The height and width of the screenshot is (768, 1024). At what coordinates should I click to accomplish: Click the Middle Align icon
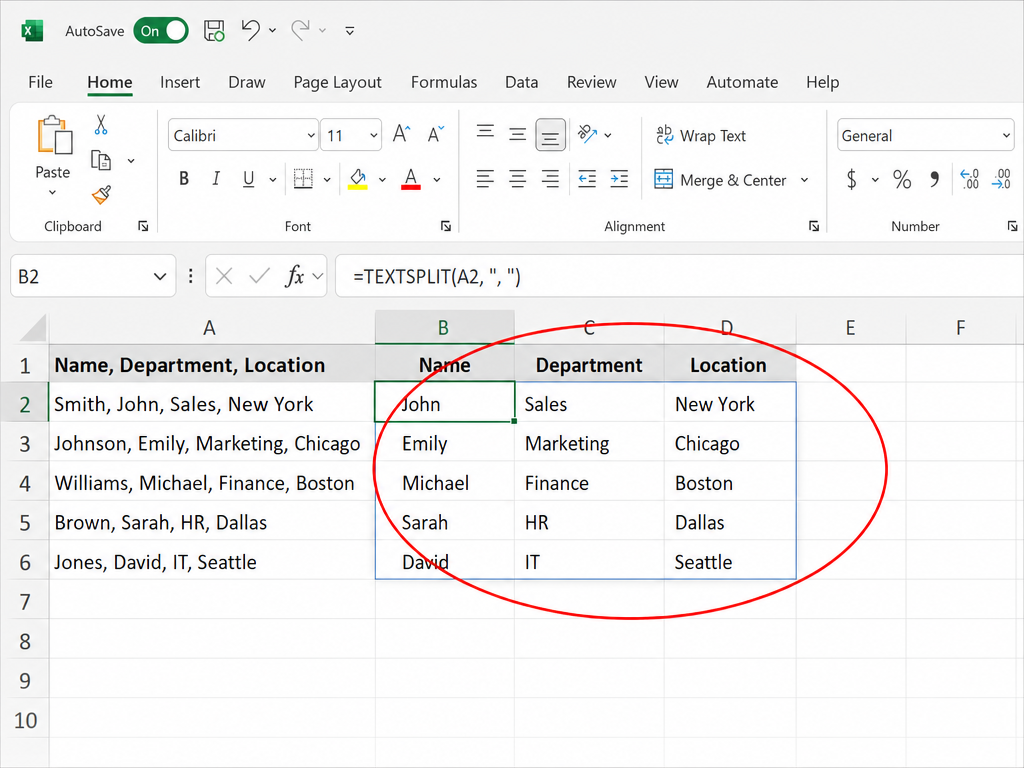pyautogui.click(x=517, y=134)
